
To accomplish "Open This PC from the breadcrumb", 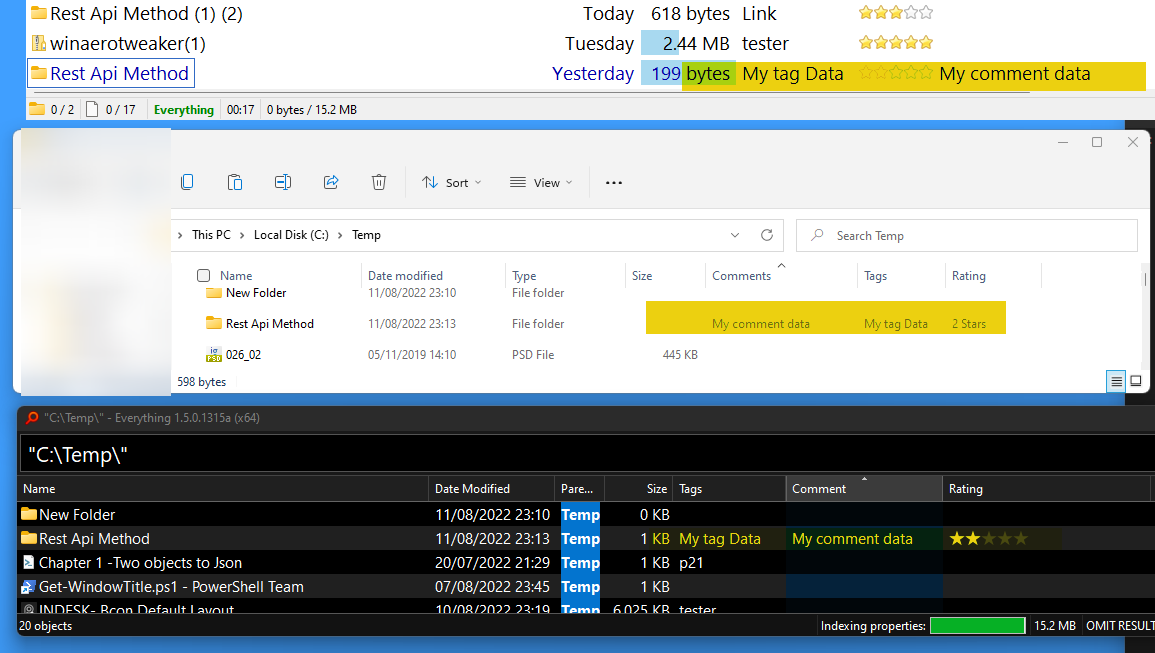I will click(x=210, y=235).
